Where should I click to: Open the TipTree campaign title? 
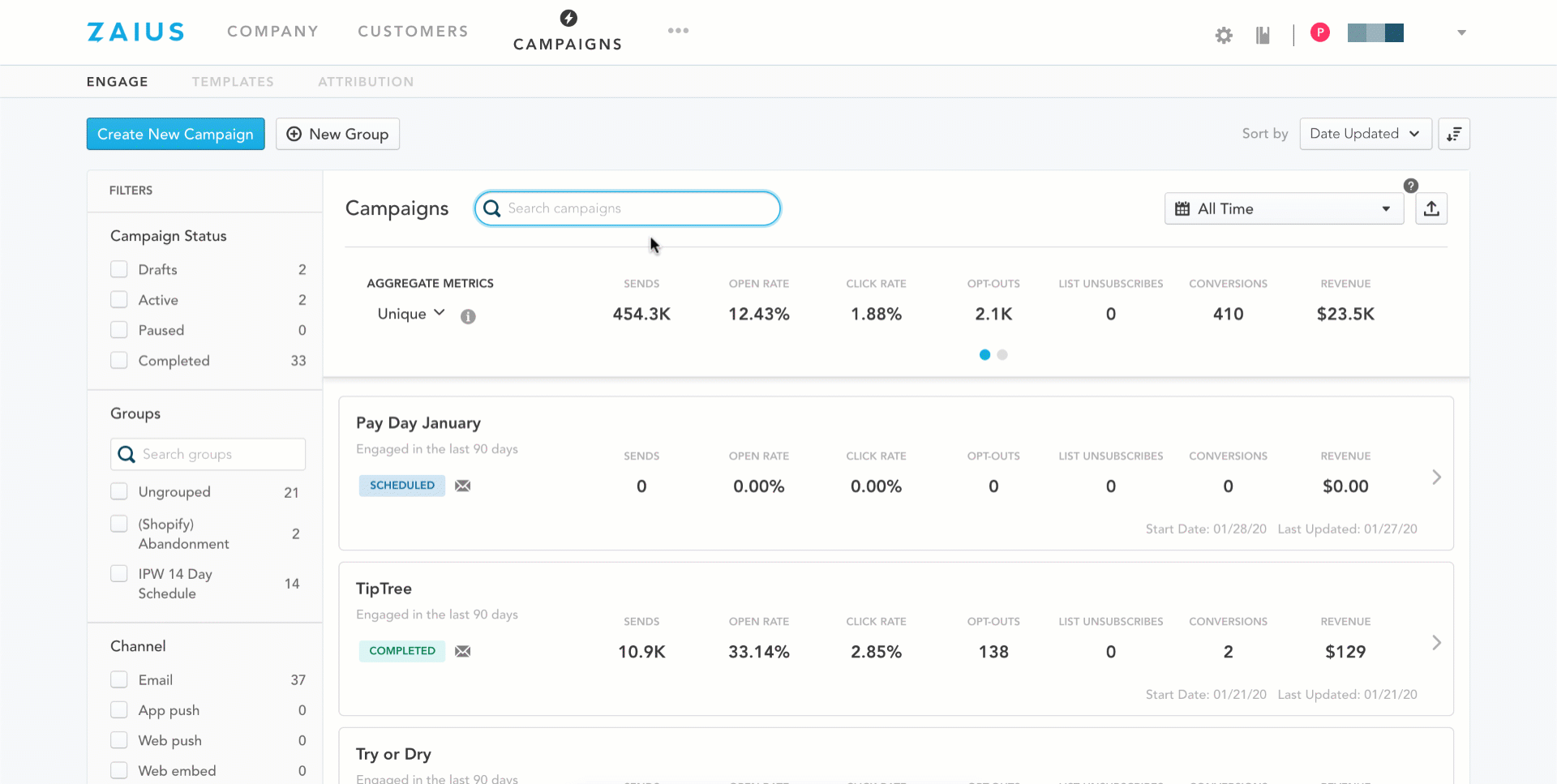(384, 589)
